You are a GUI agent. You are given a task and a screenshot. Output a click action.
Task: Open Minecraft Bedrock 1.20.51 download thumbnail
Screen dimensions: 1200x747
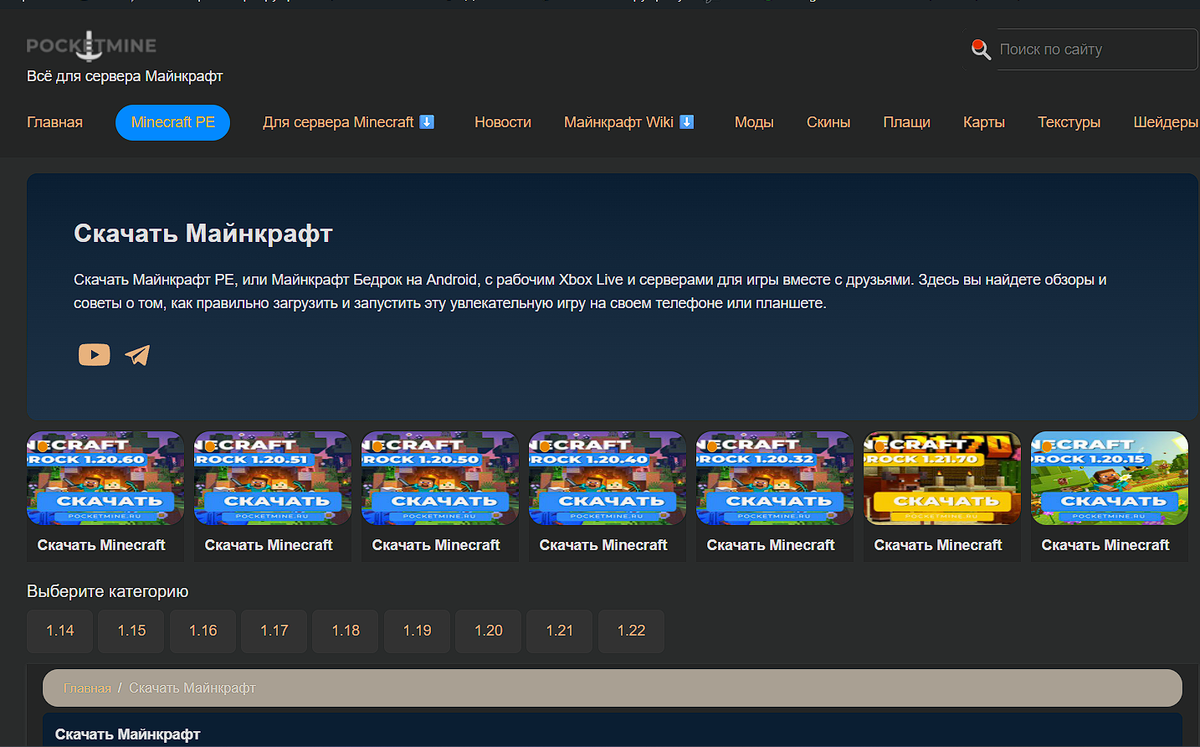(272, 478)
